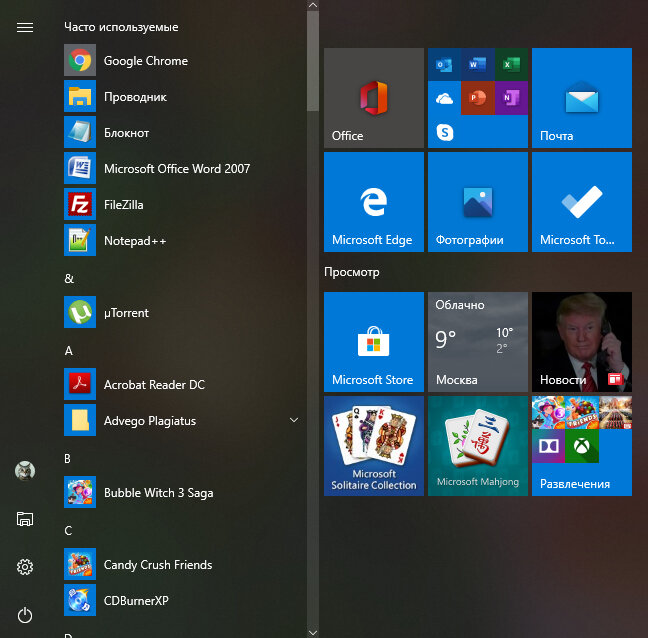The image size is (648, 638).
Task: Click the app list scrollbar down arrow
Action: (x=313, y=633)
